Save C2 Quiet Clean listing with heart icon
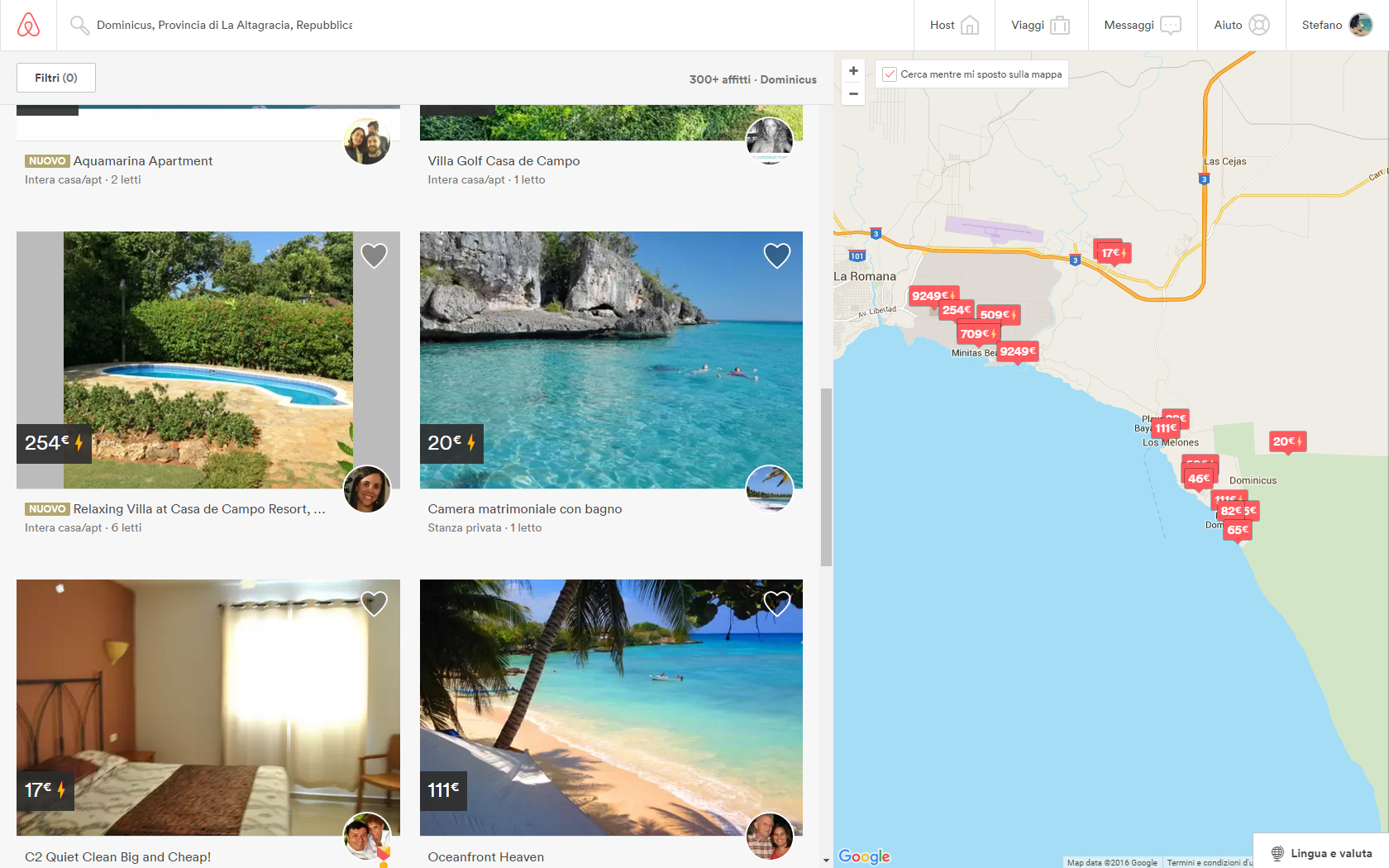The image size is (1389, 868). (x=374, y=603)
